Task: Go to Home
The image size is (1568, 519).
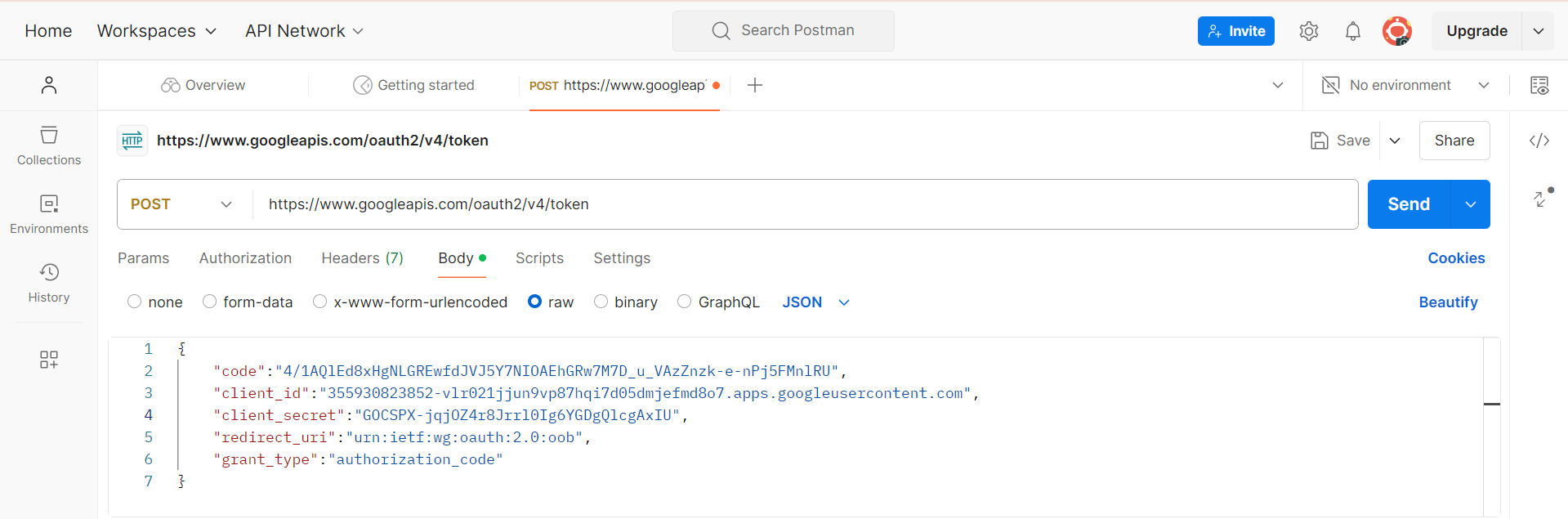Action: 48,31
